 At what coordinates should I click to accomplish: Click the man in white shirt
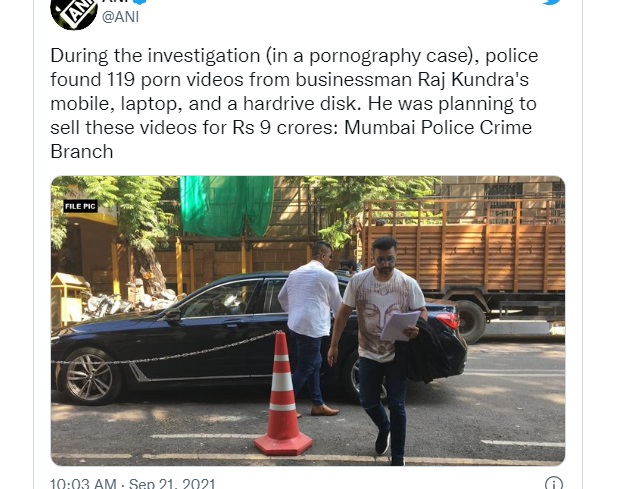[310, 328]
